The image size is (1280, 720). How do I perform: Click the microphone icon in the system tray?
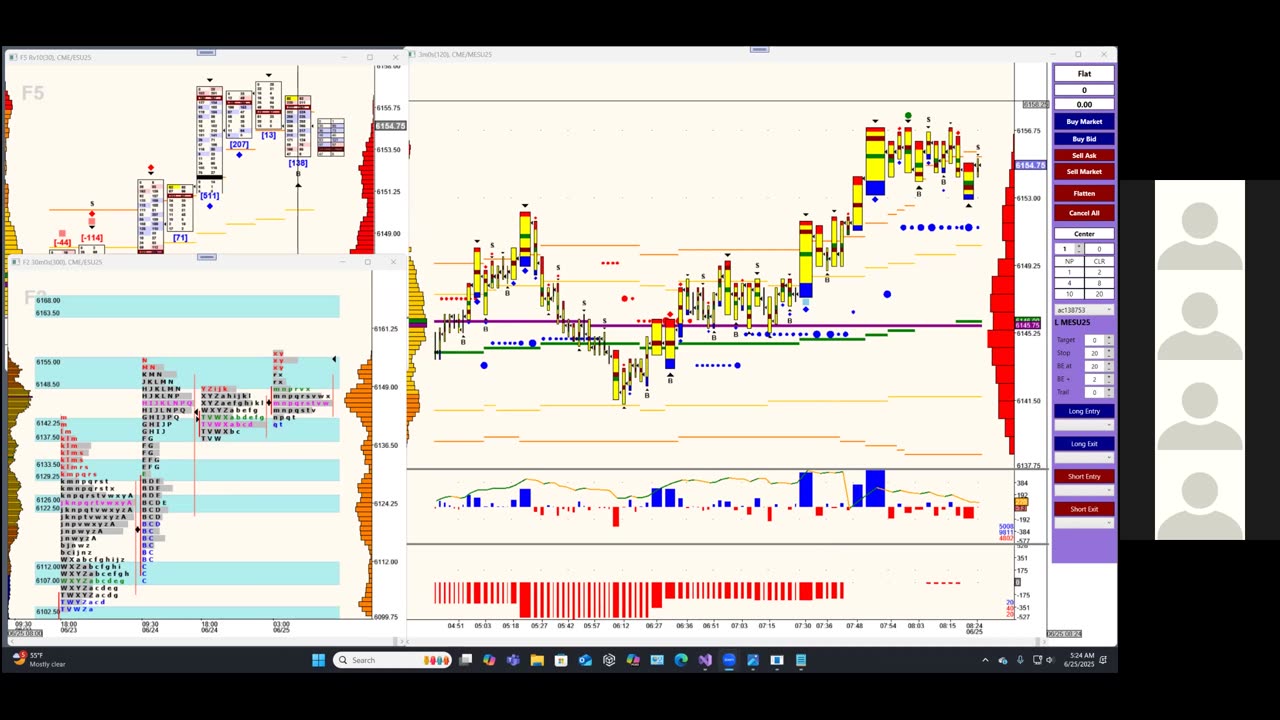(x=1020, y=660)
